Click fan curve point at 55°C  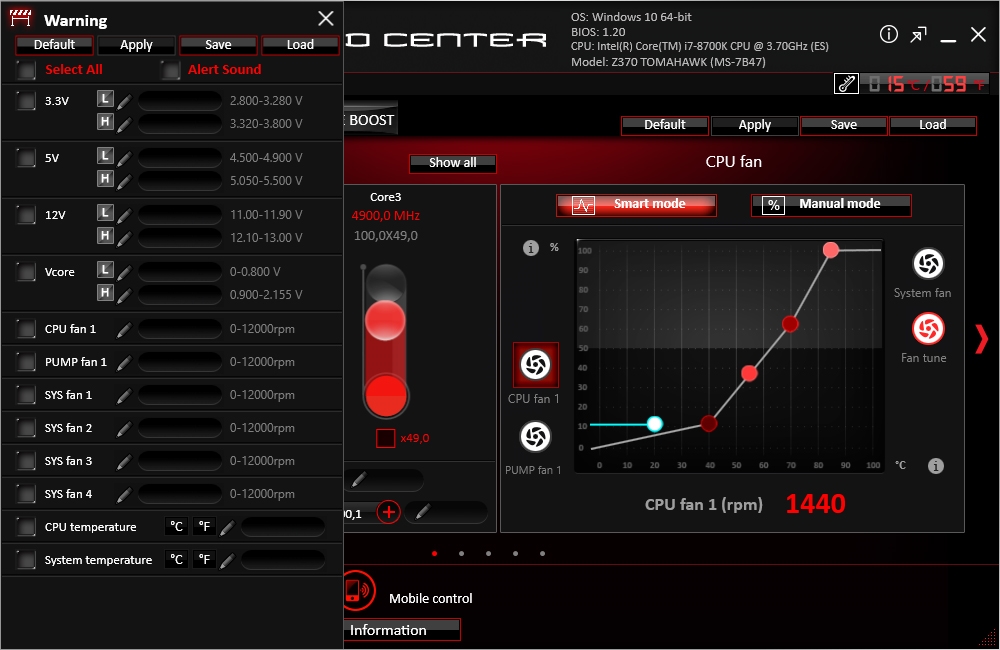(749, 373)
